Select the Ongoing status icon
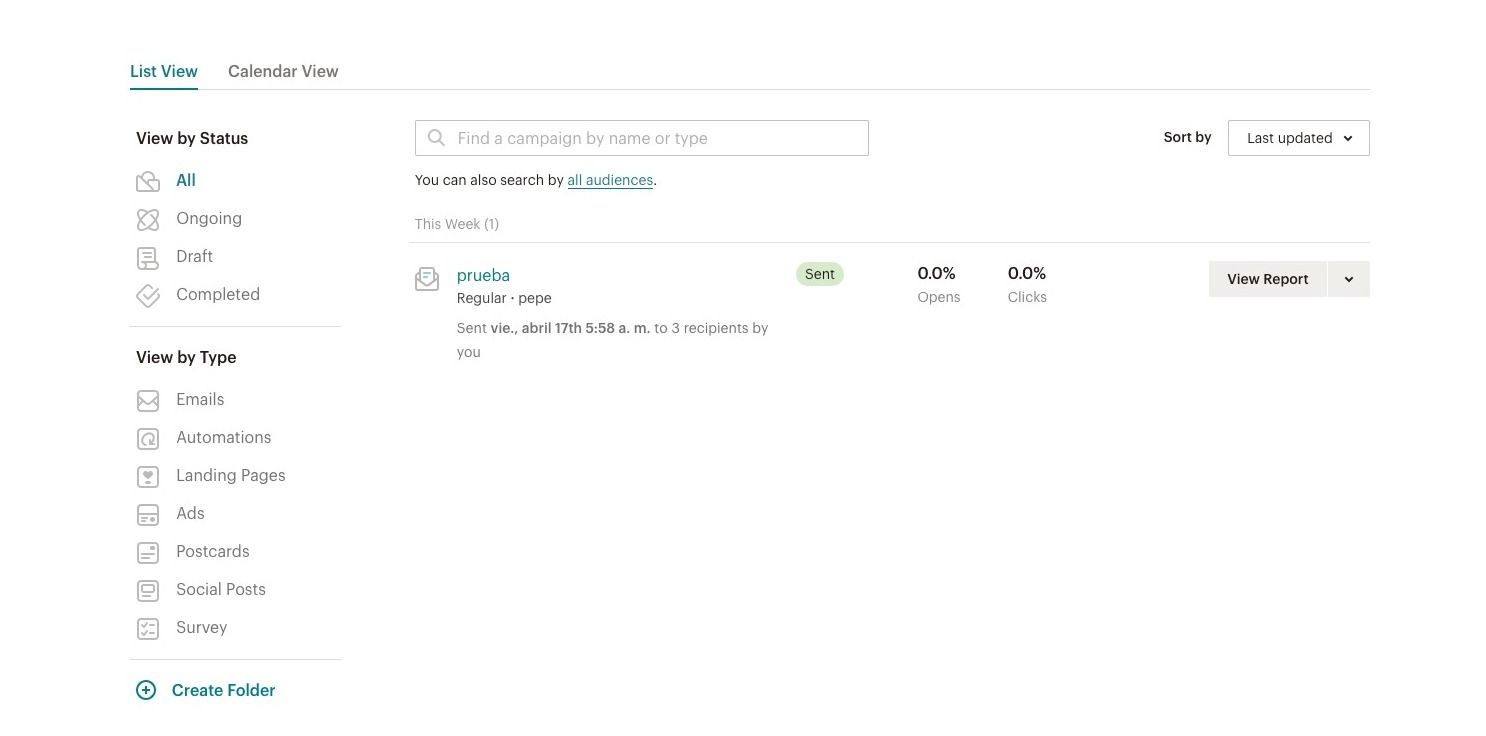Screen dimensions: 1486x736 [148, 219]
